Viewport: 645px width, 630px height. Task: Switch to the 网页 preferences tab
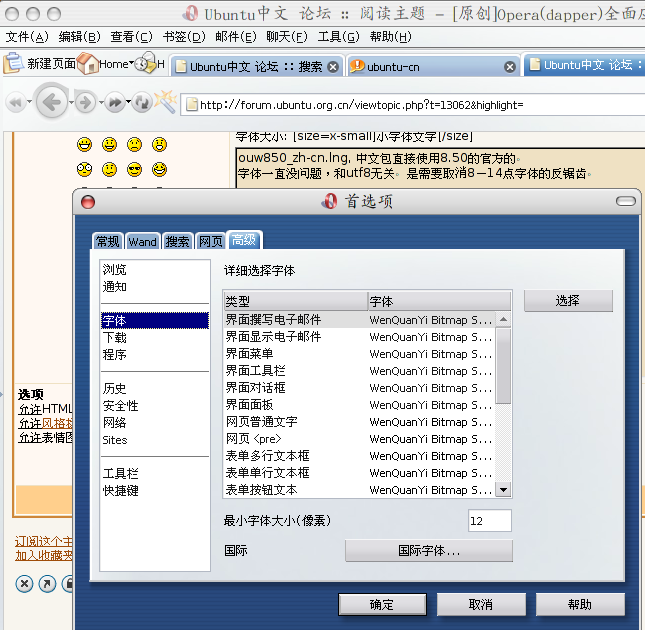[x=211, y=241]
